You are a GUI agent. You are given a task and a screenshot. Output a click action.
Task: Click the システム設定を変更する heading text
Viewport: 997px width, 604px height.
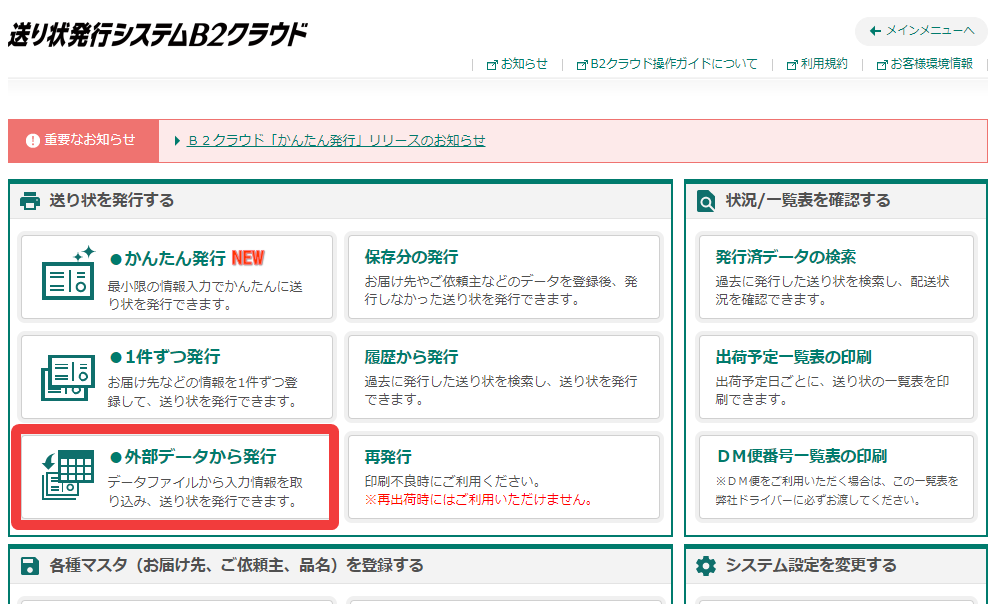tap(811, 566)
